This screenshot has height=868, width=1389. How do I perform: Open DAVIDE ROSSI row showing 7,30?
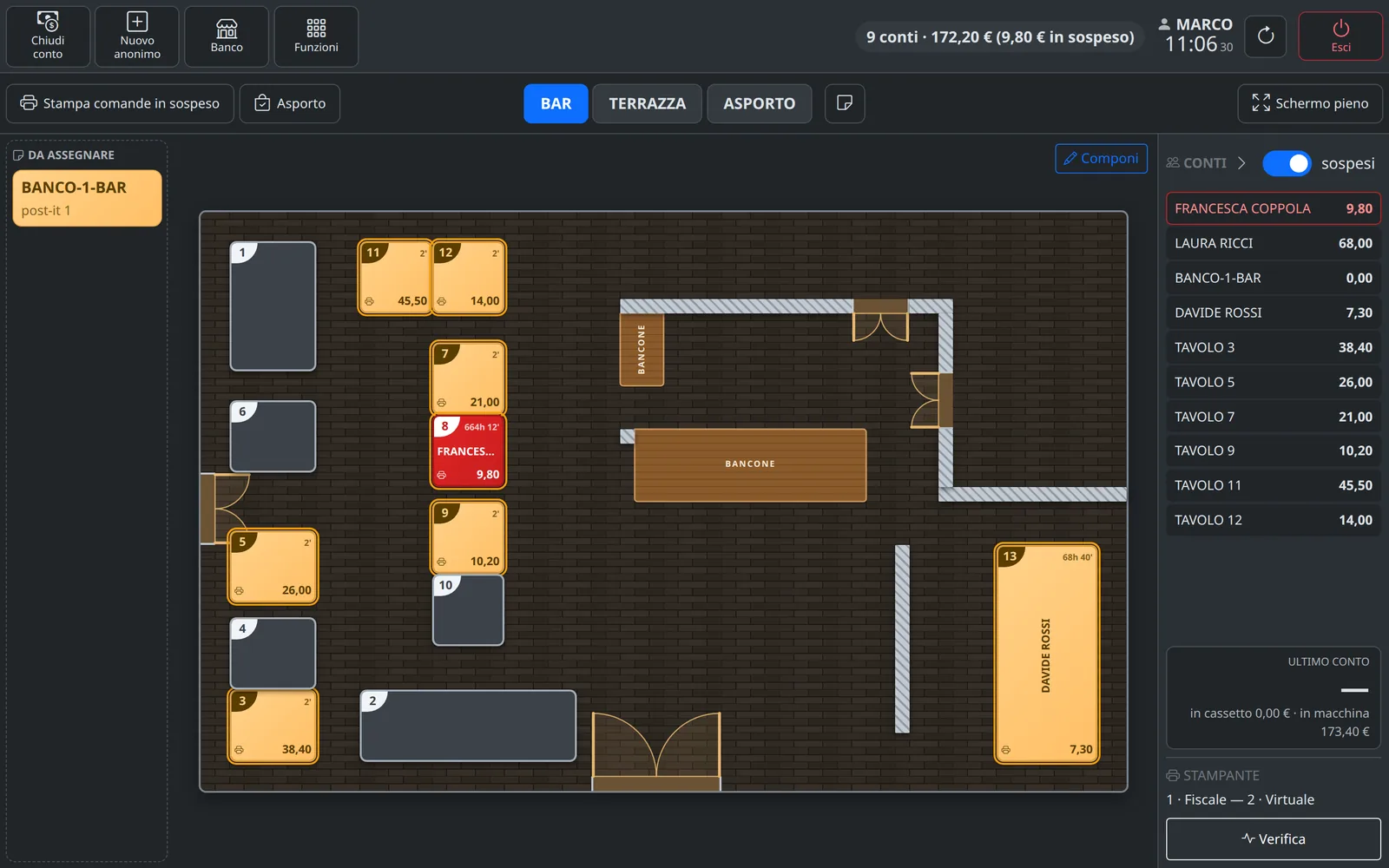[x=1273, y=312]
